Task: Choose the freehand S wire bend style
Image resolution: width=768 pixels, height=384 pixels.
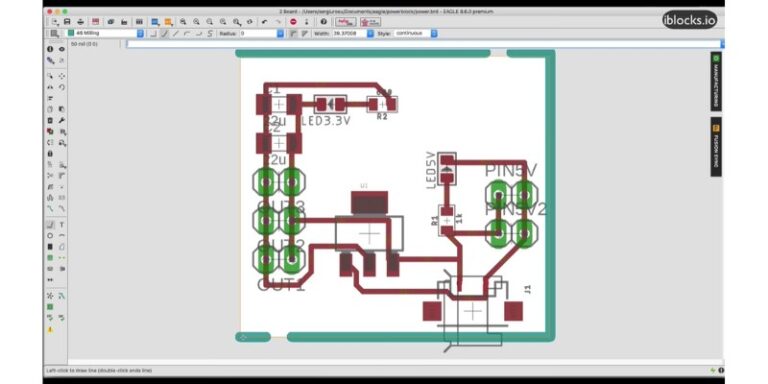Action: click(209, 33)
